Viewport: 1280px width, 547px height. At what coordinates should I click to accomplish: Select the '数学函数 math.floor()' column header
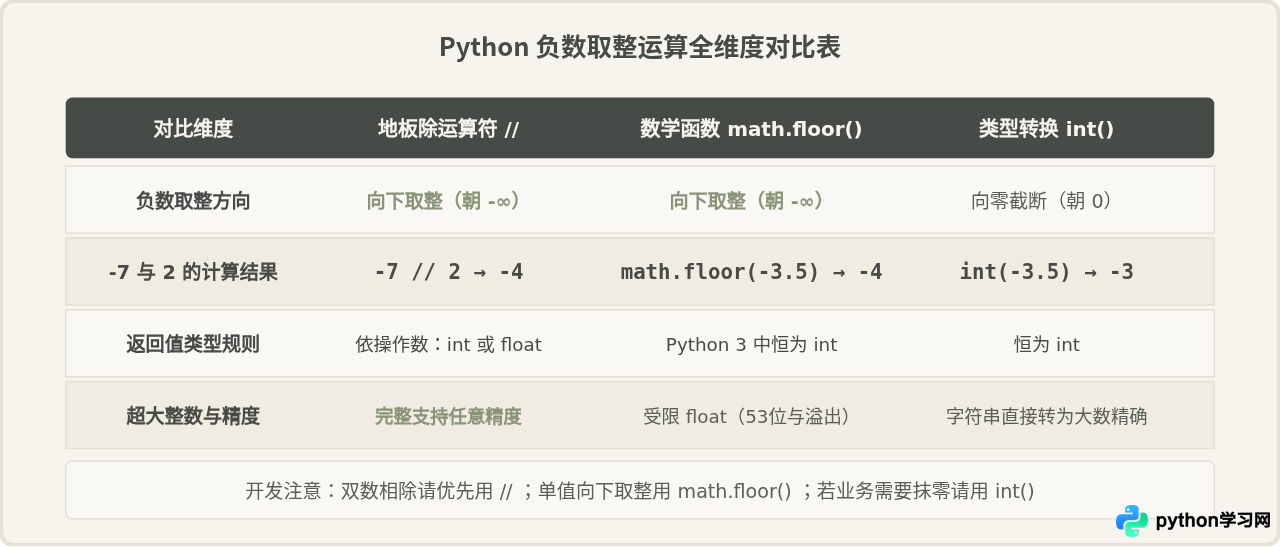tap(751, 129)
